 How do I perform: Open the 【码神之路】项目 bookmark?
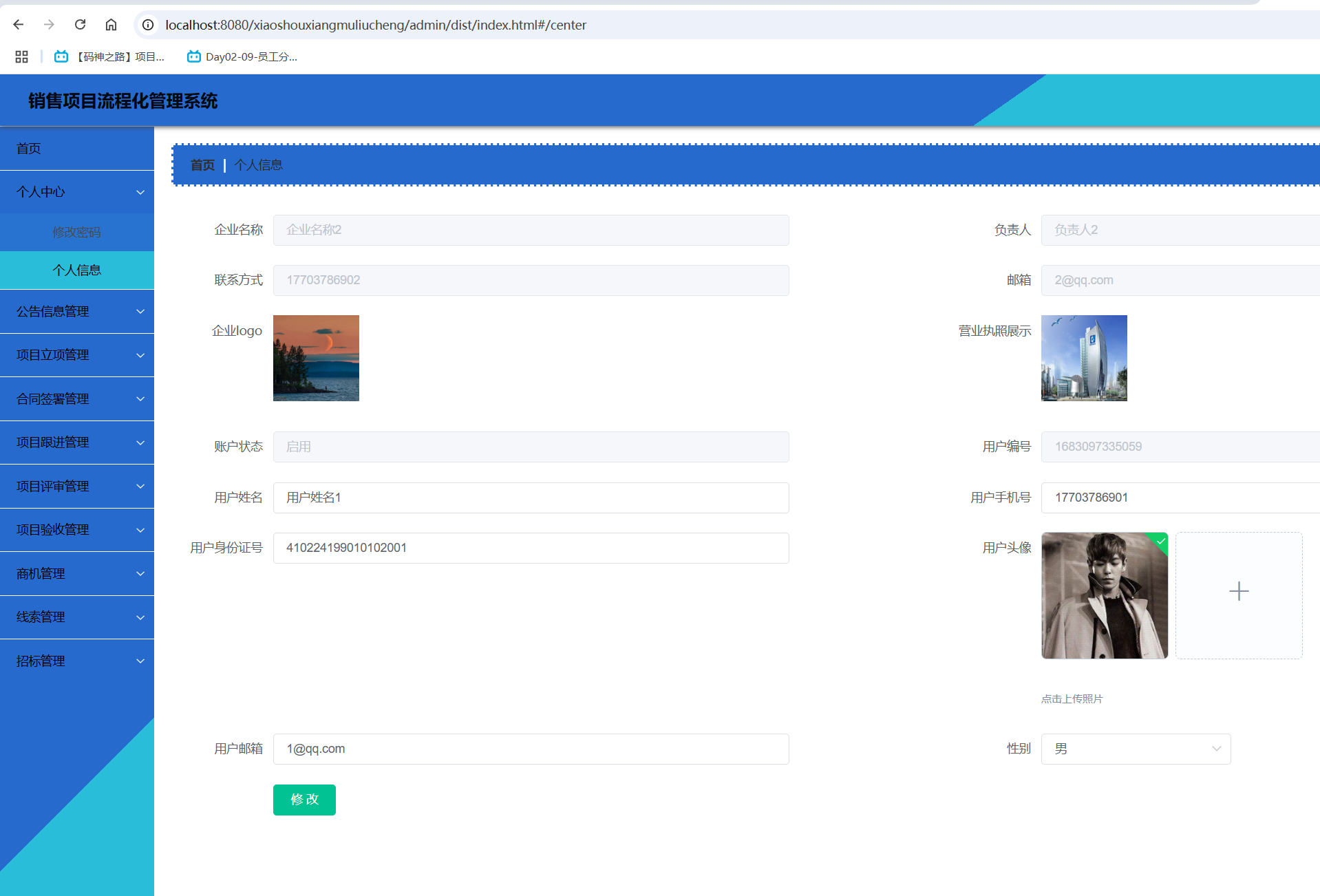(109, 56)
